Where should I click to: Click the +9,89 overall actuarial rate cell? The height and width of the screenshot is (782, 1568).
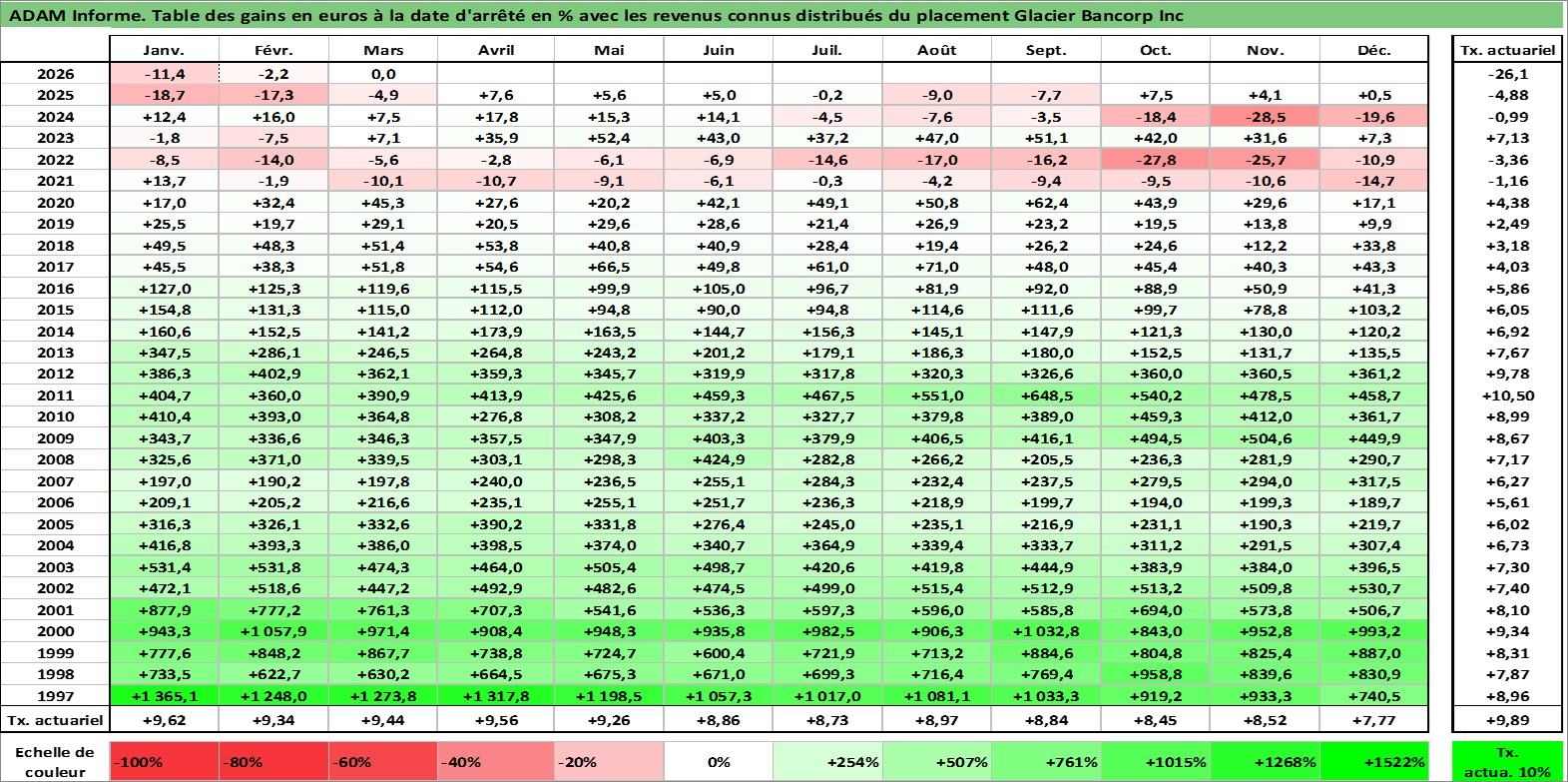1507,719
